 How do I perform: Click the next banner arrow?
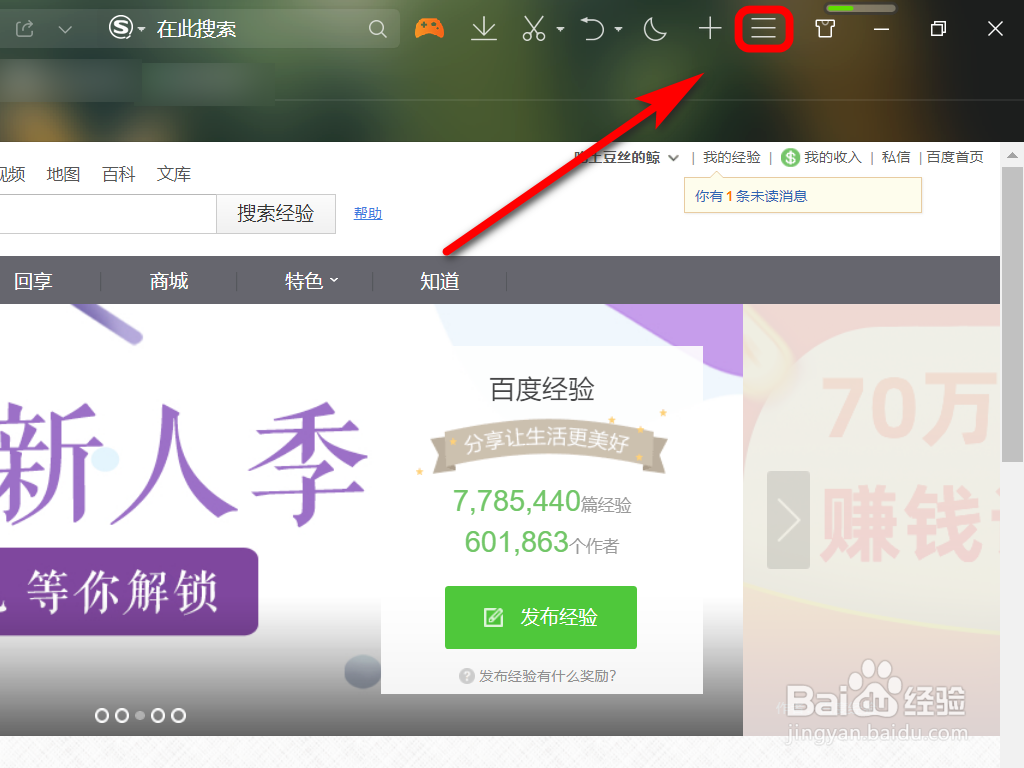788,520
